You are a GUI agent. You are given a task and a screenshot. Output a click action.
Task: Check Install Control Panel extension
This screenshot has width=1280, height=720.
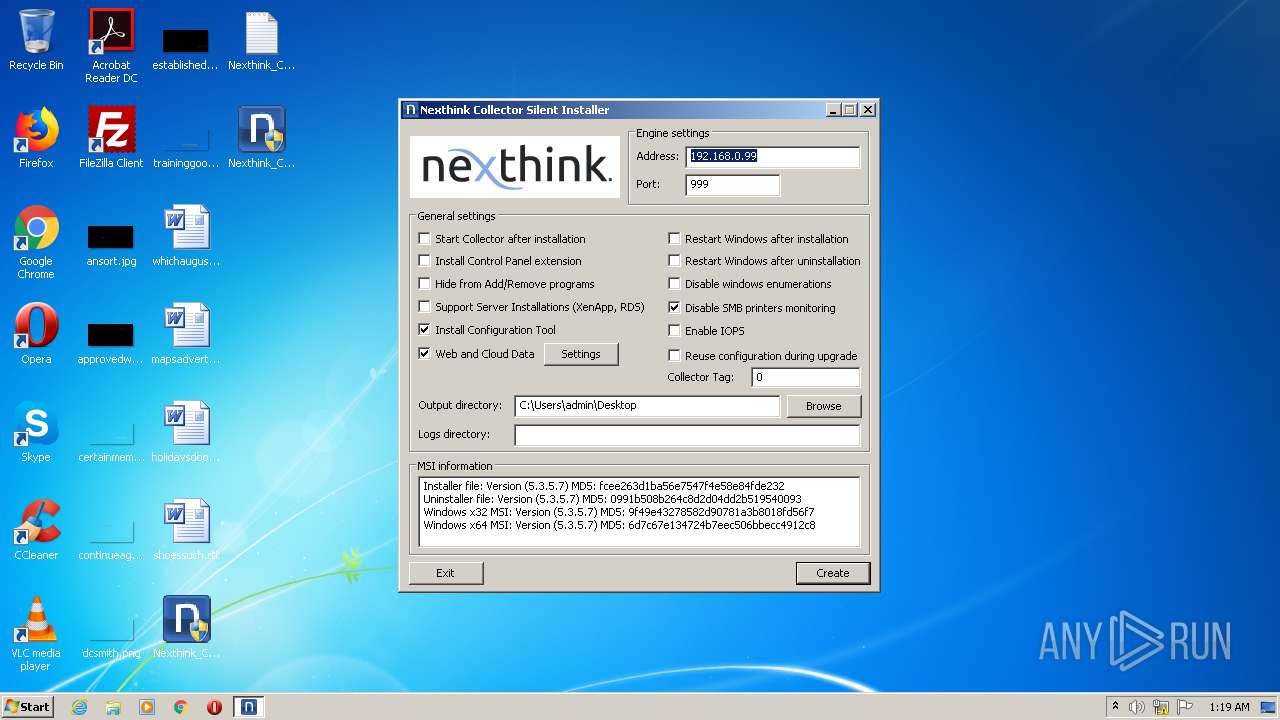pyautogui.click(x=424, y=261)
